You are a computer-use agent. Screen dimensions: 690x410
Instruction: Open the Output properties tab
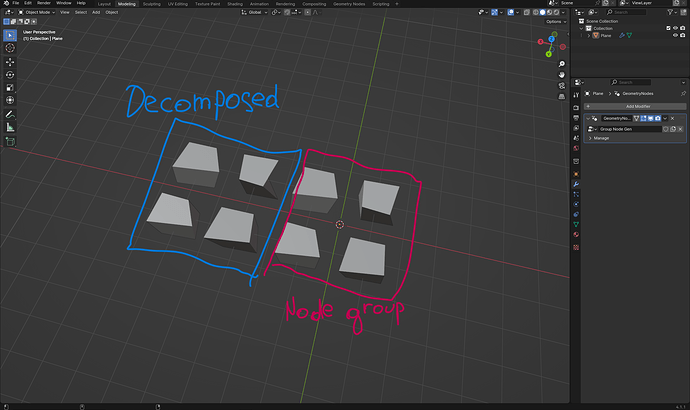coord(576,118)
